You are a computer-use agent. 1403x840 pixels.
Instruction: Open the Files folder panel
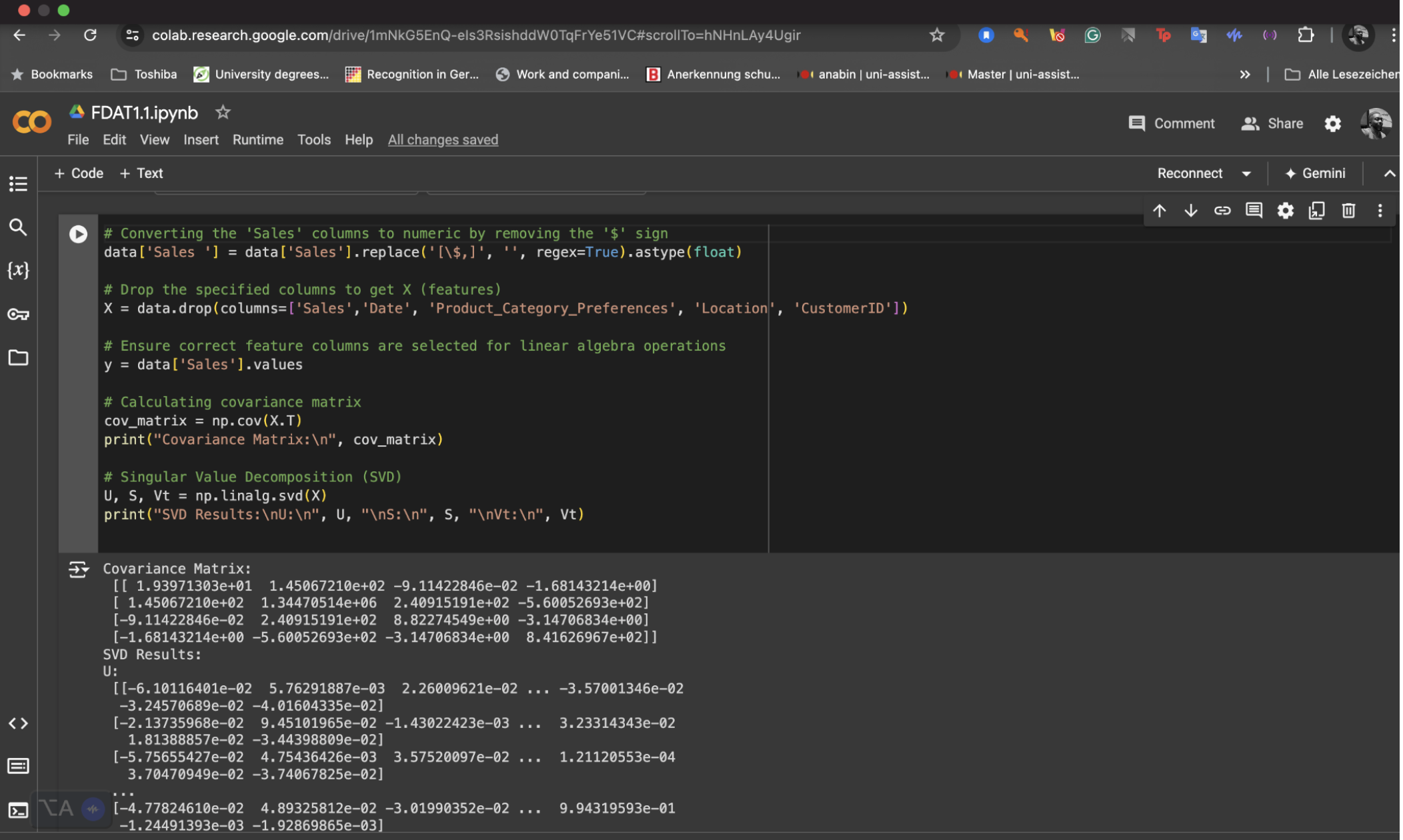click(x=18, y=358)
